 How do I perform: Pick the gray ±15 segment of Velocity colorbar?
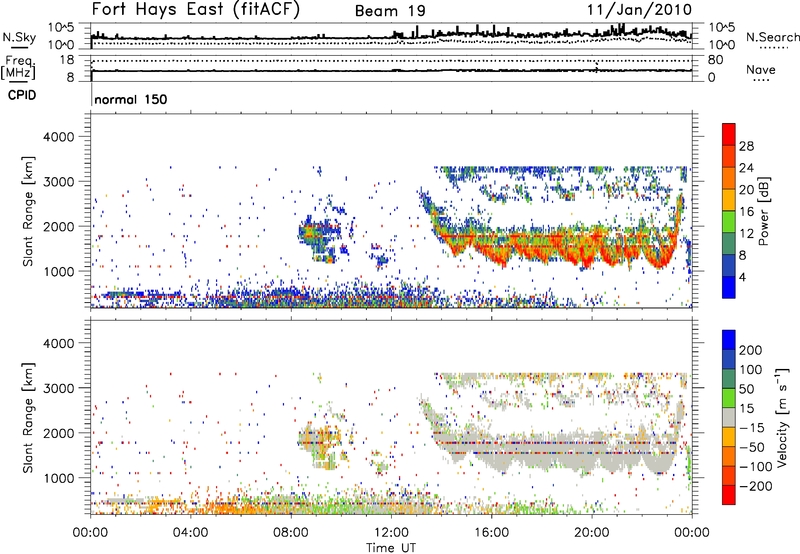(x=729, y=417)
